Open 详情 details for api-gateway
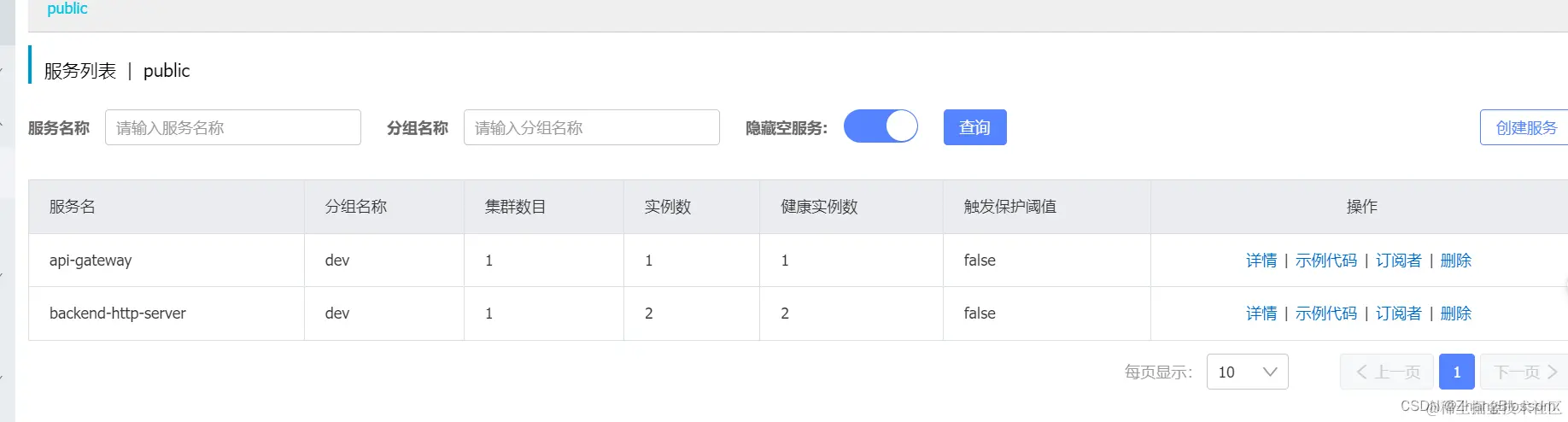1568x422 pixels. (1261, 261)
